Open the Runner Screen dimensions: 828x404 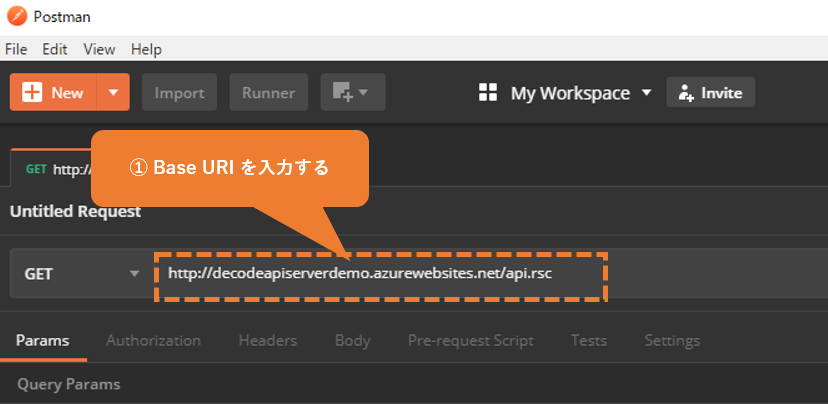(269, 92)
